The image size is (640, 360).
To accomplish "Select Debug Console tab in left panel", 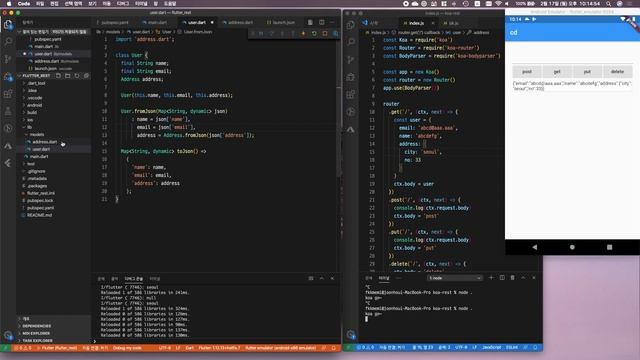I will click(x=133, y=279).
